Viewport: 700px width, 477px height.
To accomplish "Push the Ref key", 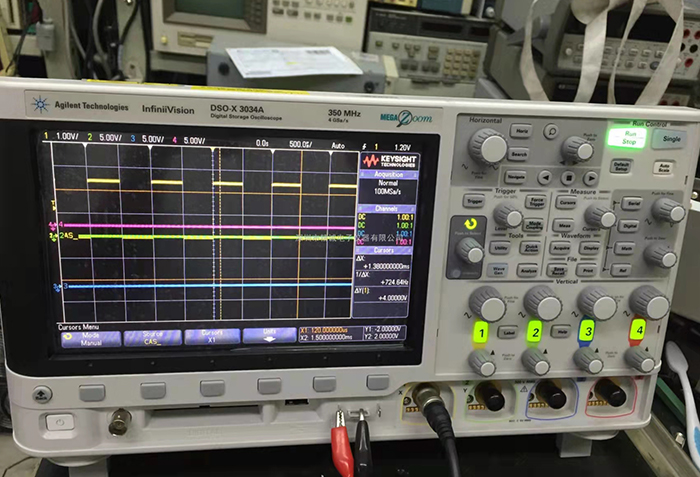I will (621, 270).
